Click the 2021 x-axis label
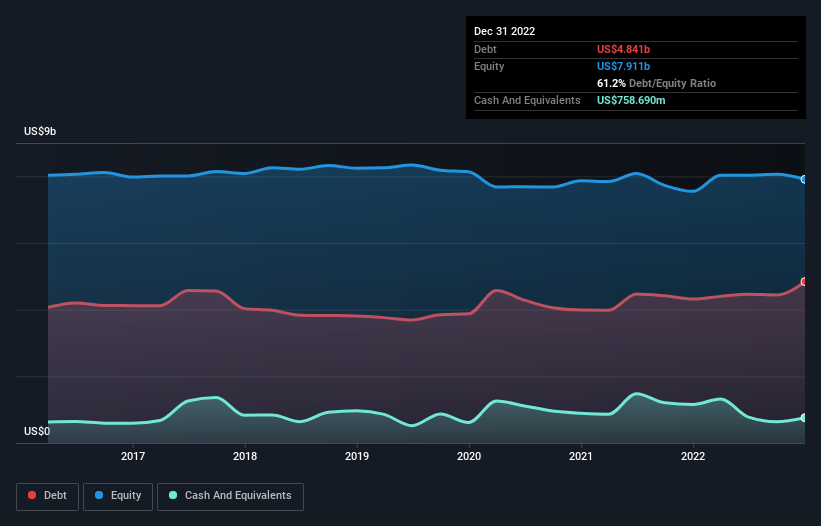This screenshot has height=526, width=821. [581, 456]
